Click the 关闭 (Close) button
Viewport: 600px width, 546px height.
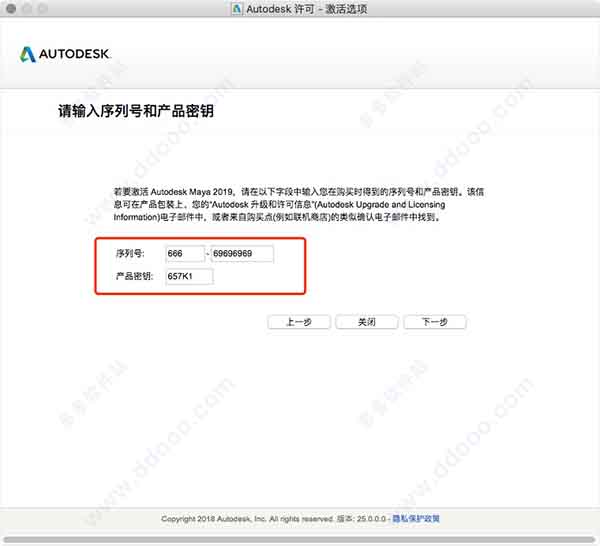pyautogui.click(x=367, y=322)
